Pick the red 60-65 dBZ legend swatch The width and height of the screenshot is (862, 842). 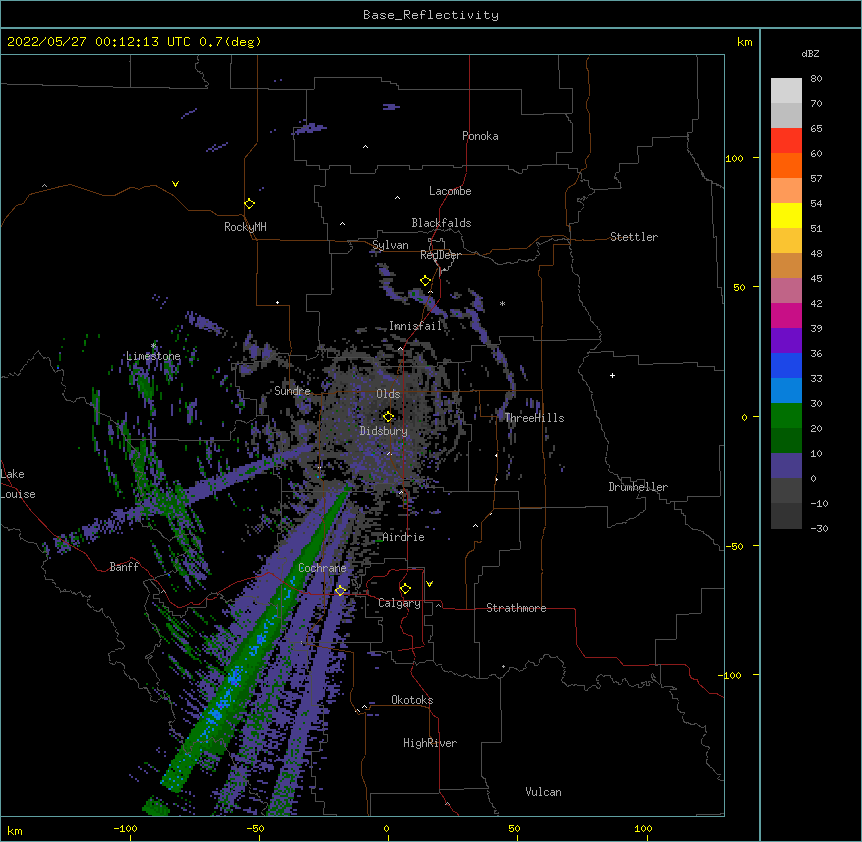pyautogui.click(x=786, y=141)
